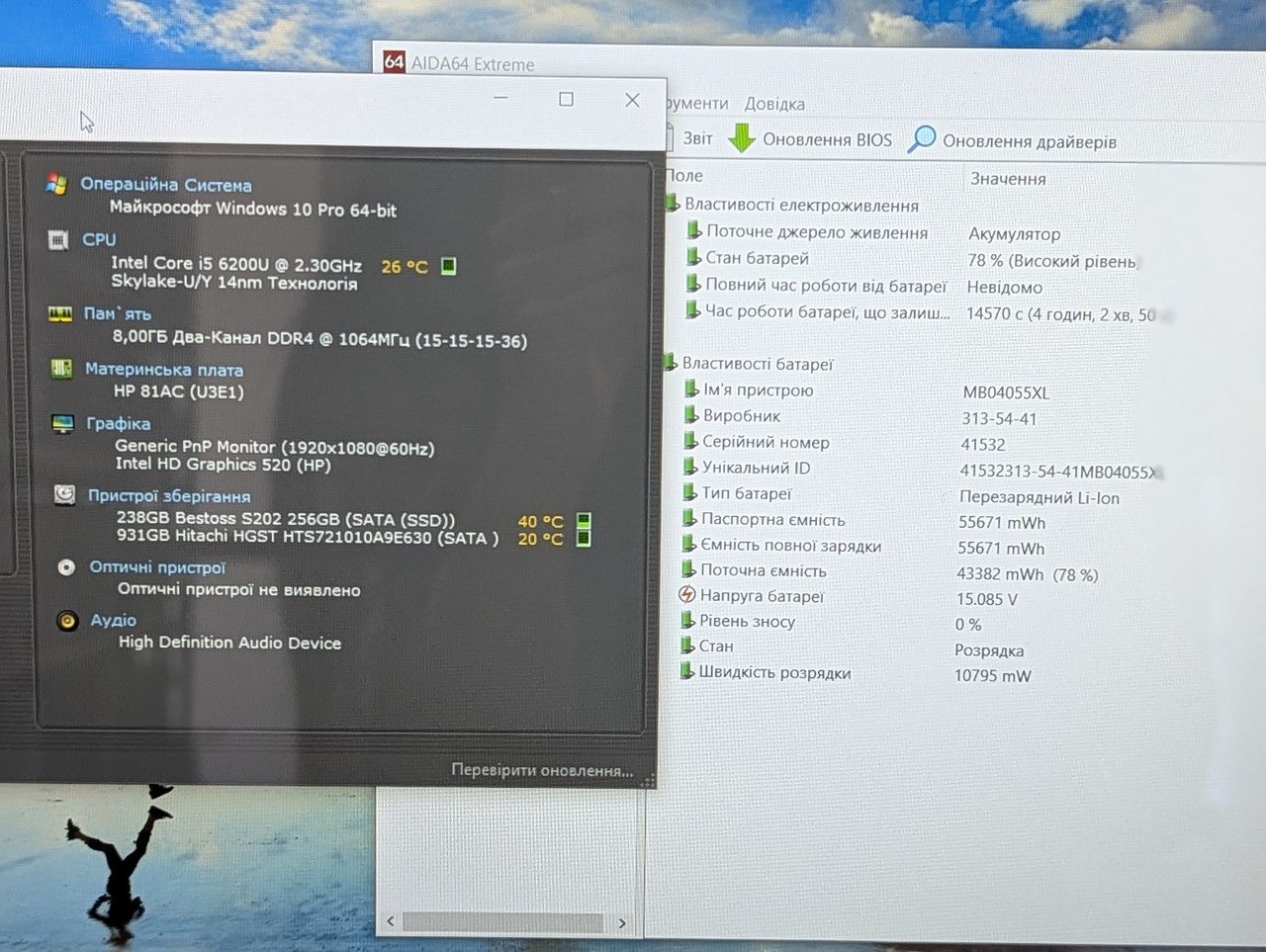Image resolution: width=1266 pixels, height=952 pixels.
Task: Click the Значення column header
Action: coord(1008,179)
